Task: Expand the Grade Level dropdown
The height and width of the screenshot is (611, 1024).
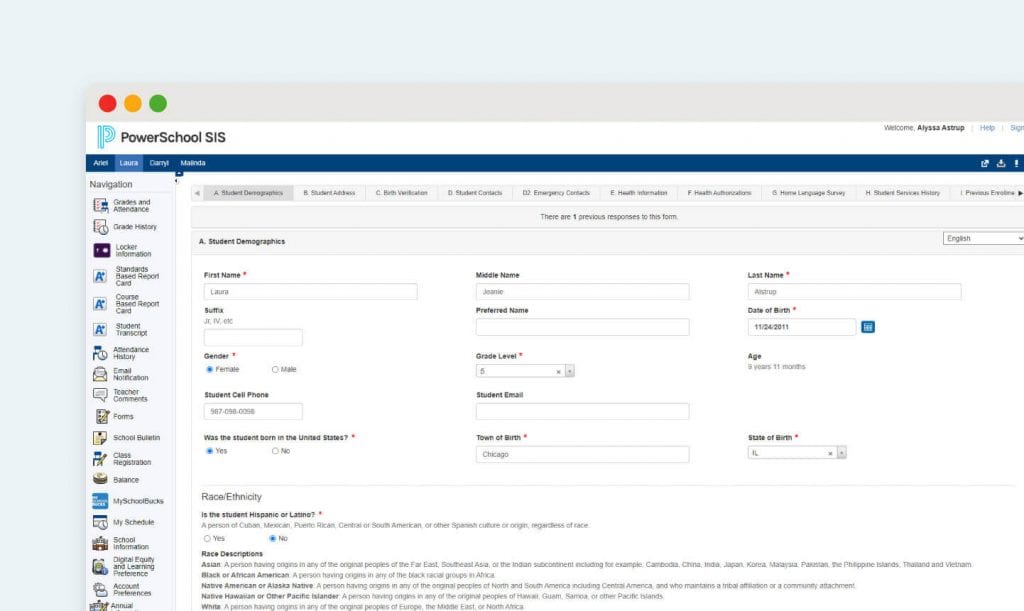Action: [x=568, y=369]
